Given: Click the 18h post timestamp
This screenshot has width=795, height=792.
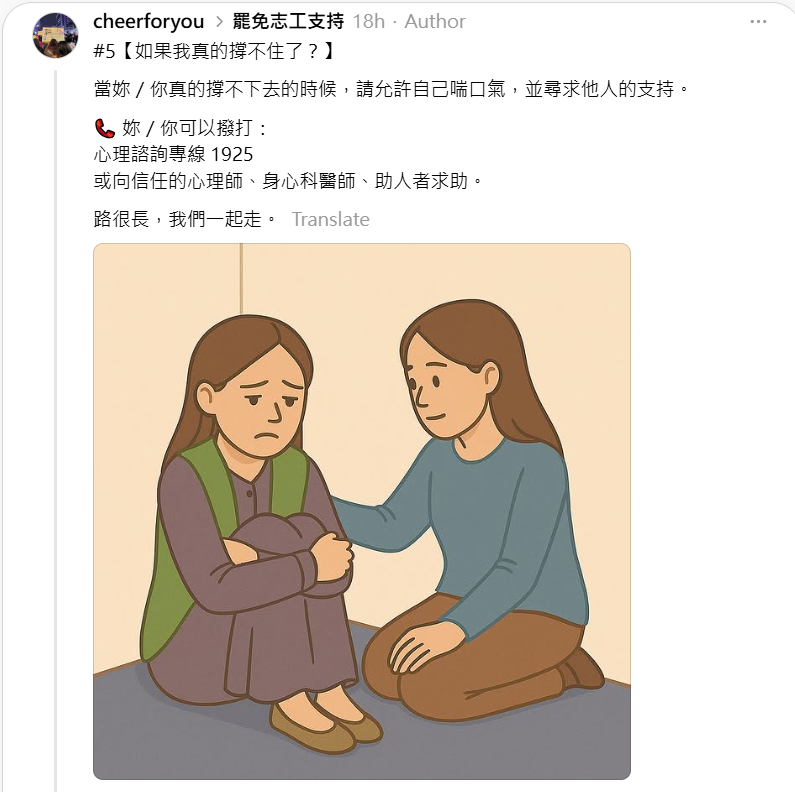Looking at the screenshot, I should [x=369, y=22].
